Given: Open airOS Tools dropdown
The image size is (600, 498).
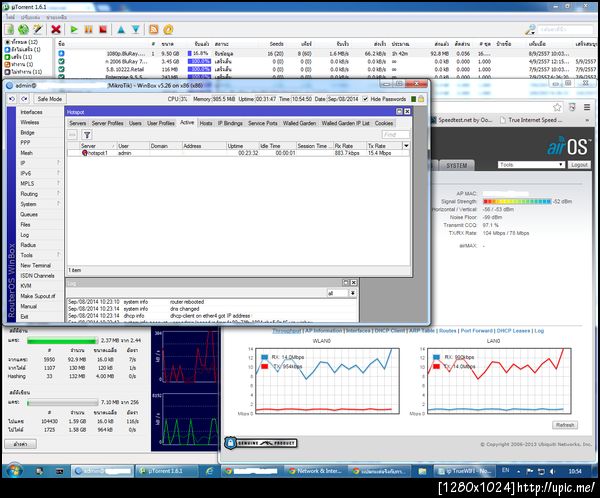Looking at the screenshot, I should pyautogui.click(x=531, y=165).
